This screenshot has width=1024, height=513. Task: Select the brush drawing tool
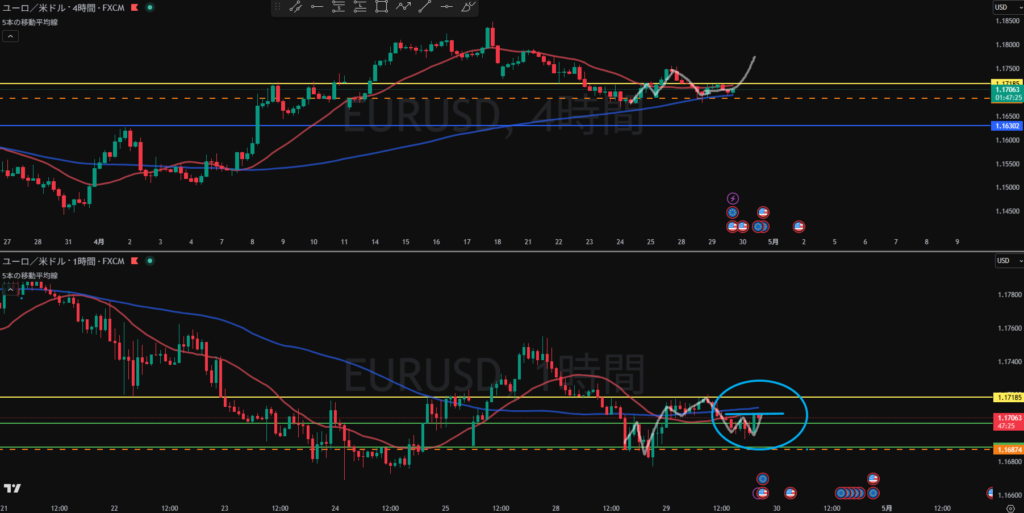pyautogui.click(x=468, y=7)
